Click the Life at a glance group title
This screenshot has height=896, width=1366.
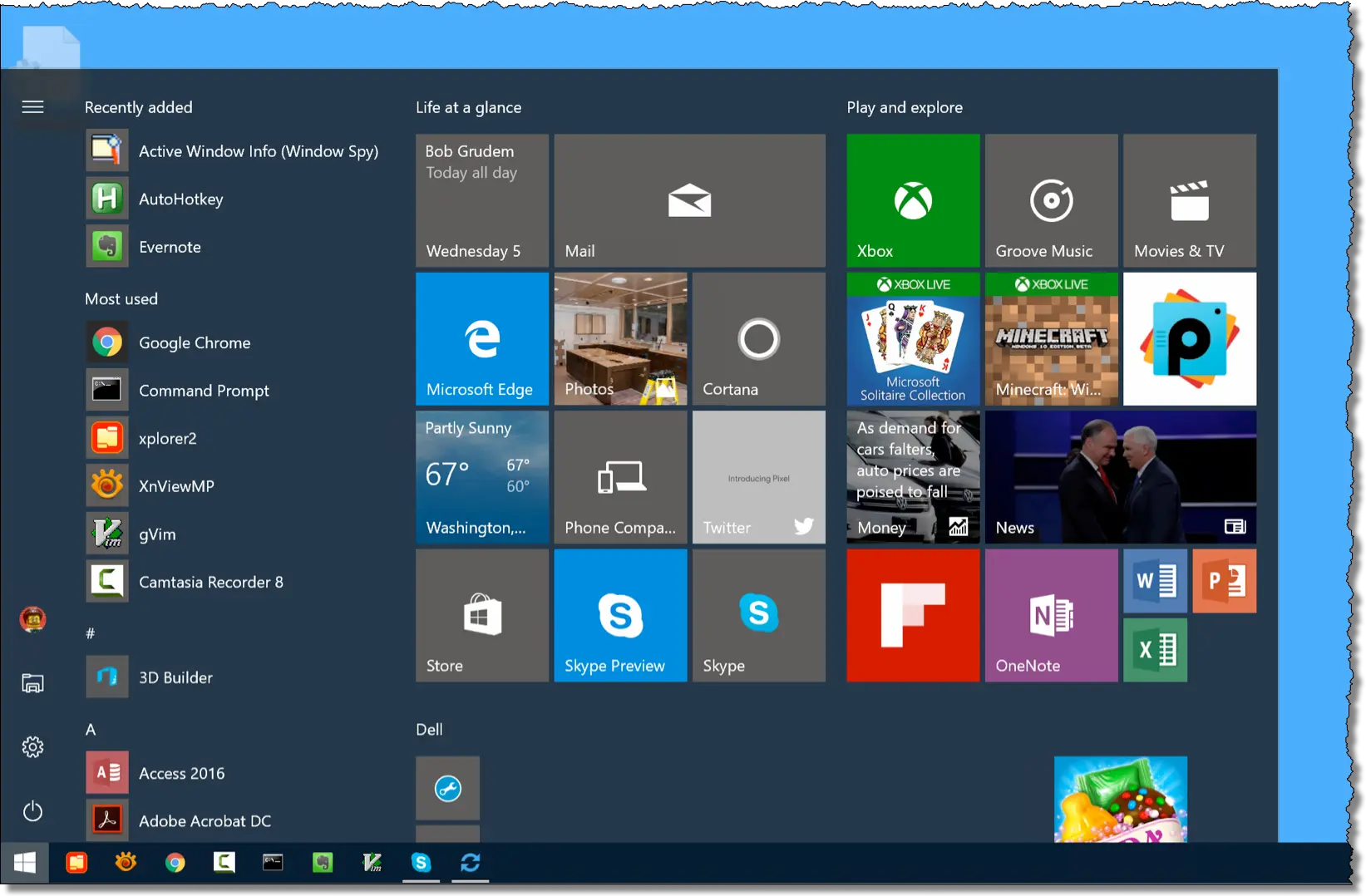pos(469,107)
